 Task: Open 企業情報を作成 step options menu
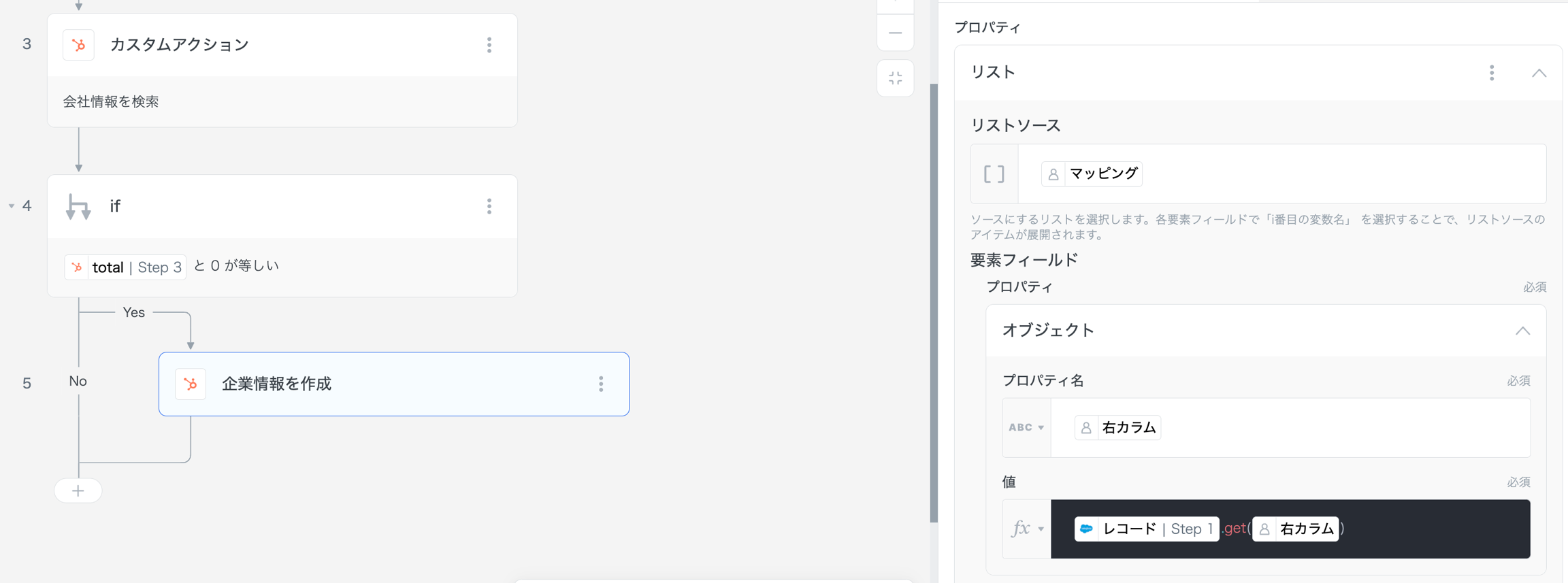(x=601, y=384)
